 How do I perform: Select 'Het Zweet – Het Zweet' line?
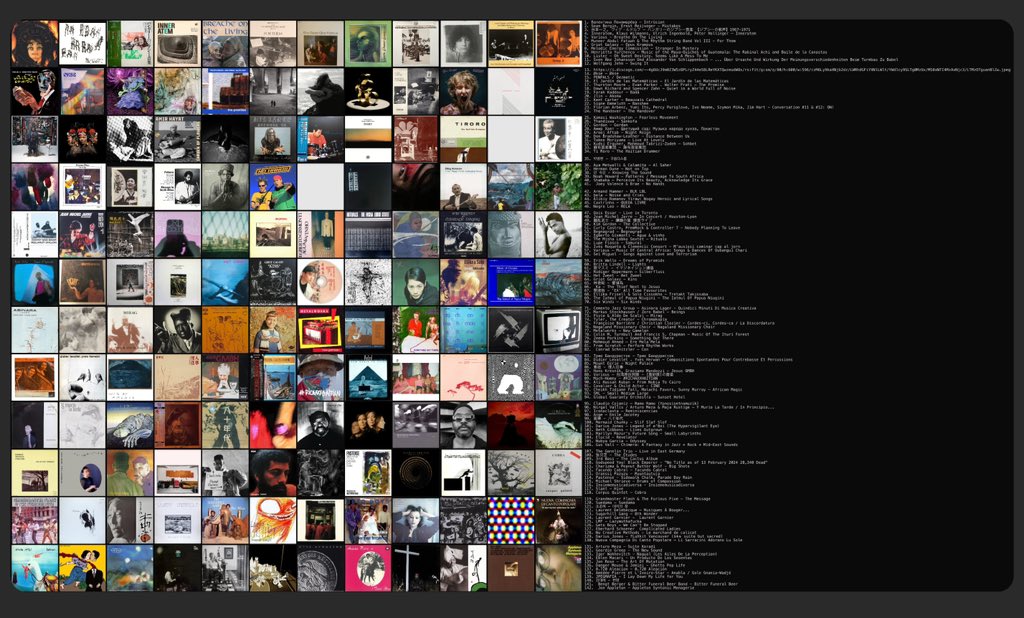point(613,276)
